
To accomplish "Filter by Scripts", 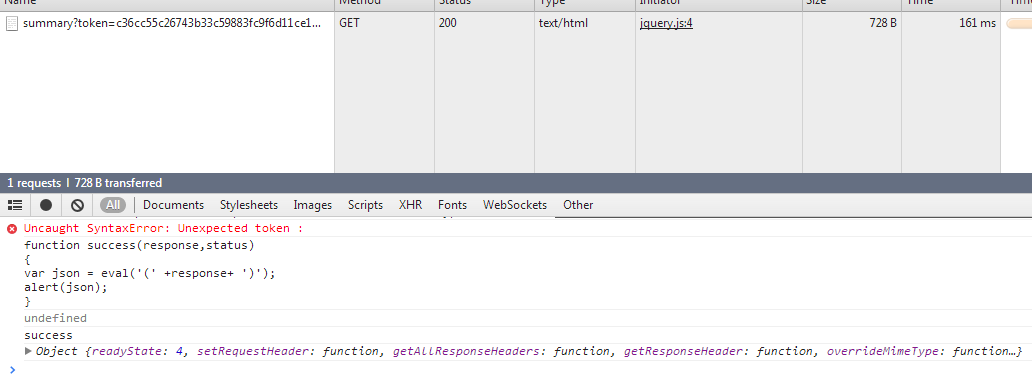I will pyautogui.click(x=365, y=205).
